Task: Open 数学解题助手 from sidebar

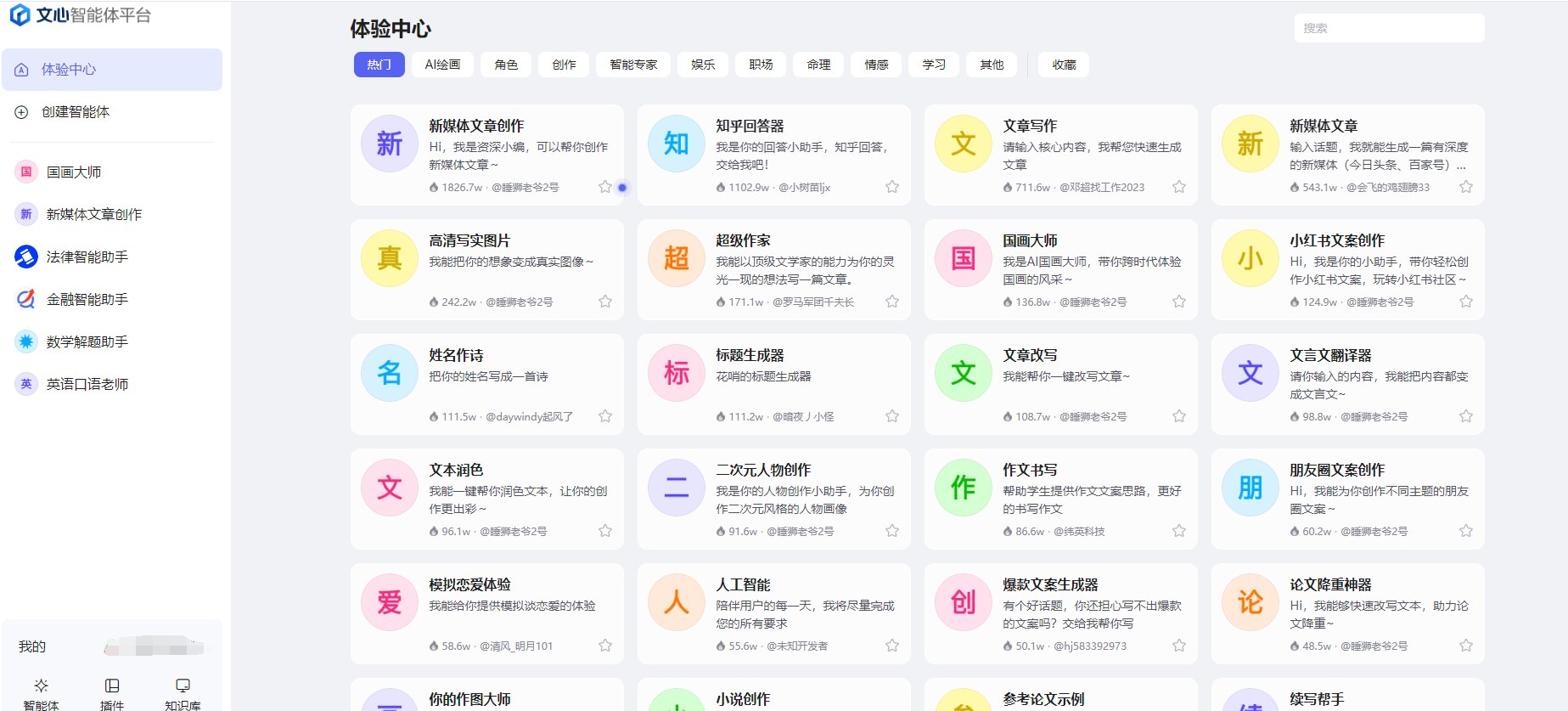Action: click(x=112, y=341)
